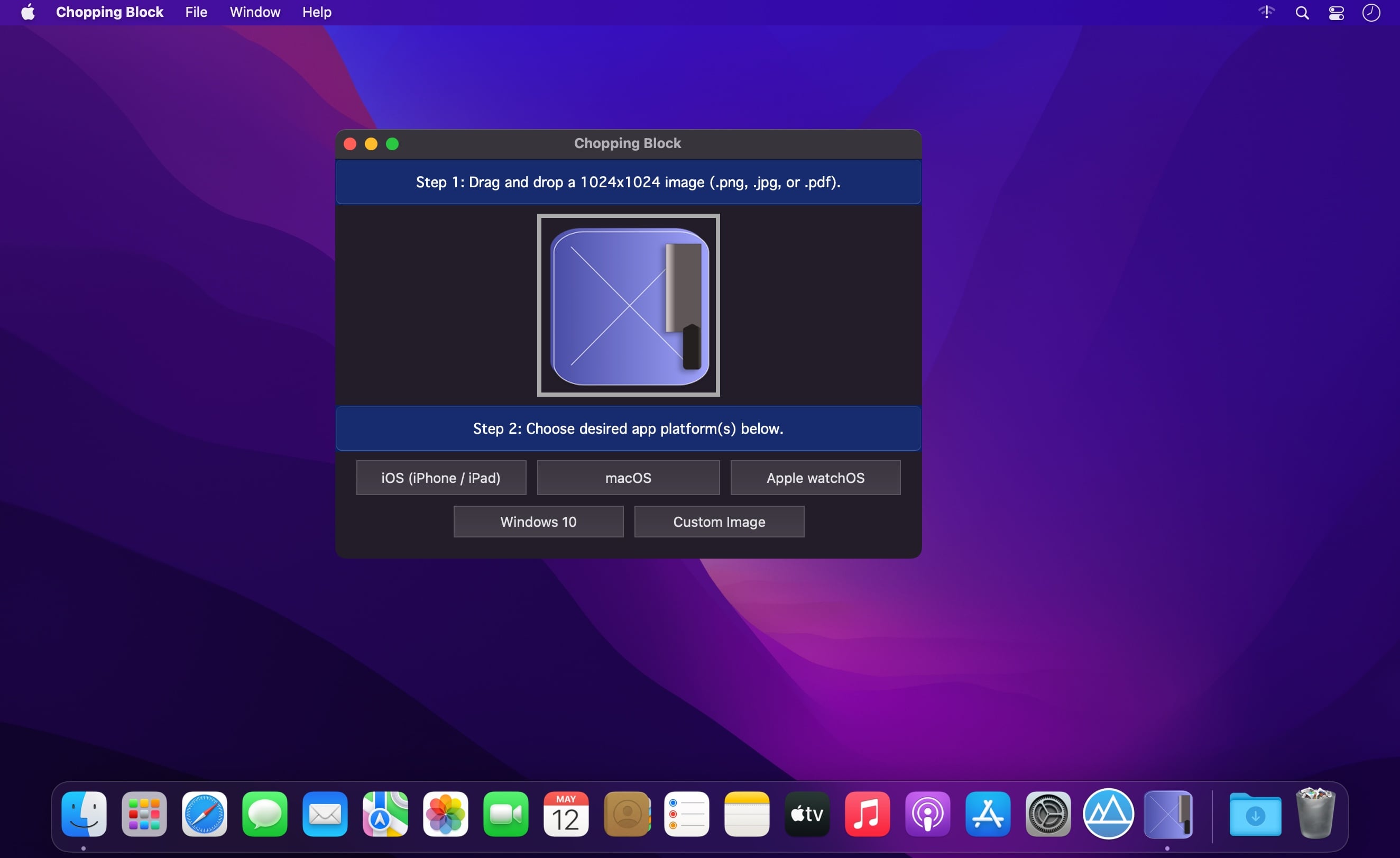Open the Music app from Dock

point(867,814)
